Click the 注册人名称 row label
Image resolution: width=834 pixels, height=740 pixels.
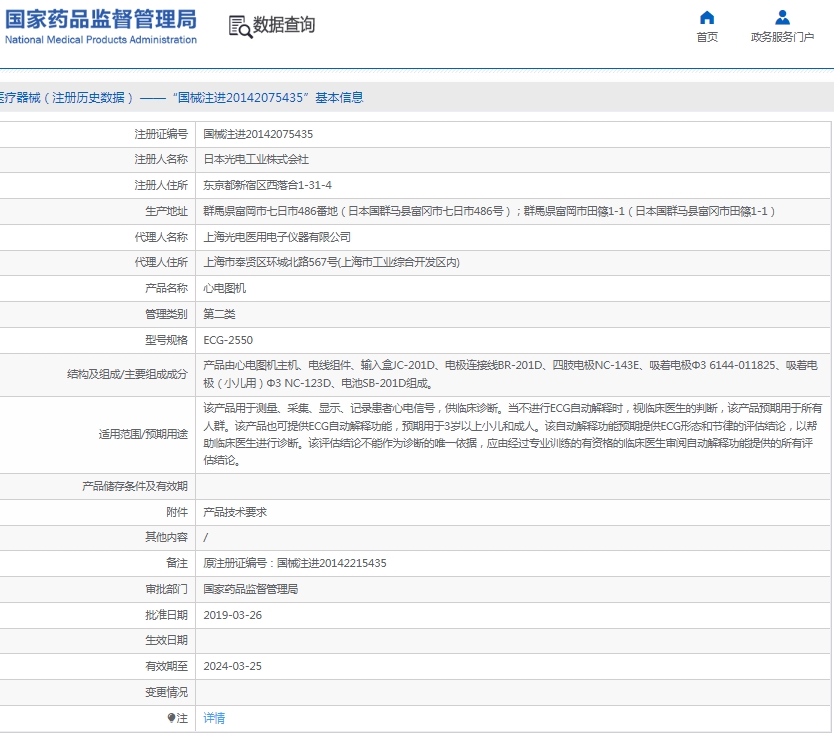[161, 160]
